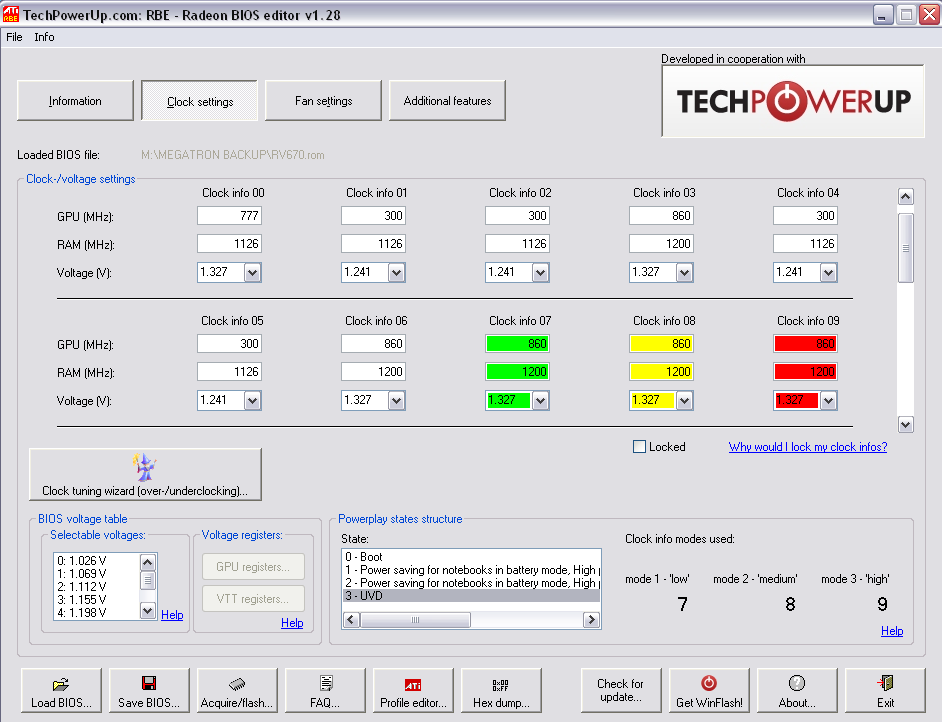The height and width of the screenshot is (722, 942).
Task: Open Clock info 03 voltage dropdown
Action: click(684, 272)
